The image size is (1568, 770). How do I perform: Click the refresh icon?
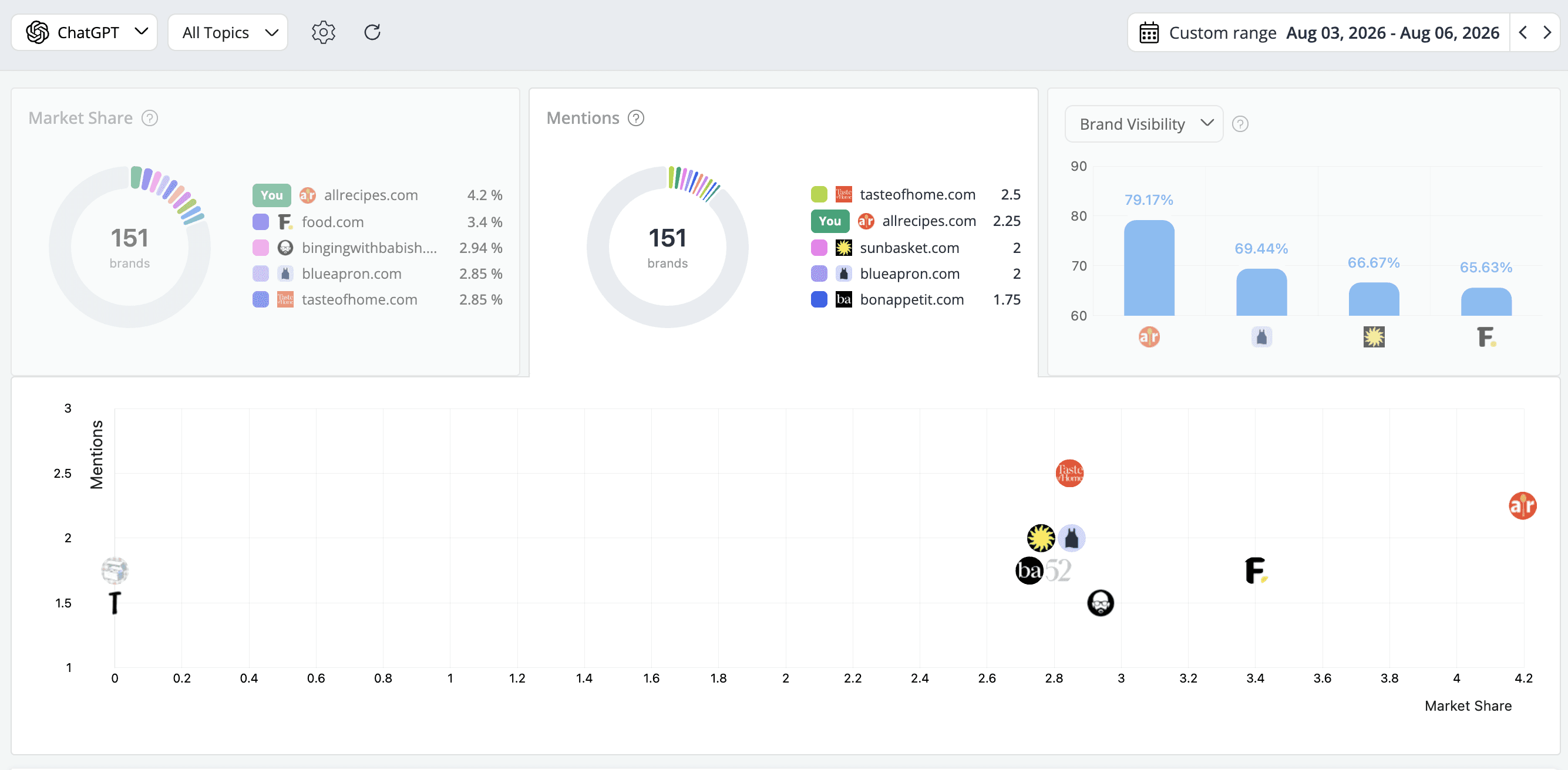click(372, 32)
